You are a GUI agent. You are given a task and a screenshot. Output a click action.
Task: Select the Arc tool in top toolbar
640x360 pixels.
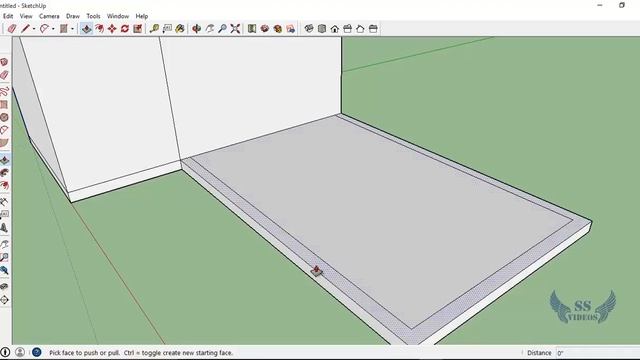pyautogui.click(x=44, y=29)
